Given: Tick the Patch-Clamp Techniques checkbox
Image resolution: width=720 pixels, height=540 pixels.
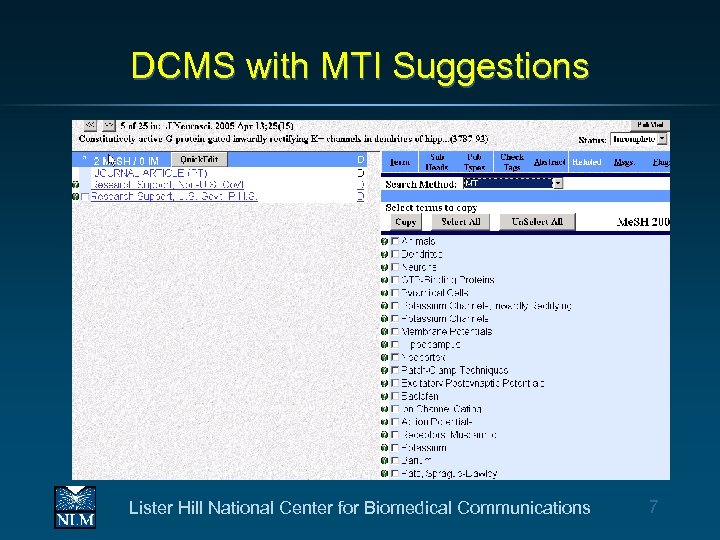Looking at the screenshot, I should [395, 370].
